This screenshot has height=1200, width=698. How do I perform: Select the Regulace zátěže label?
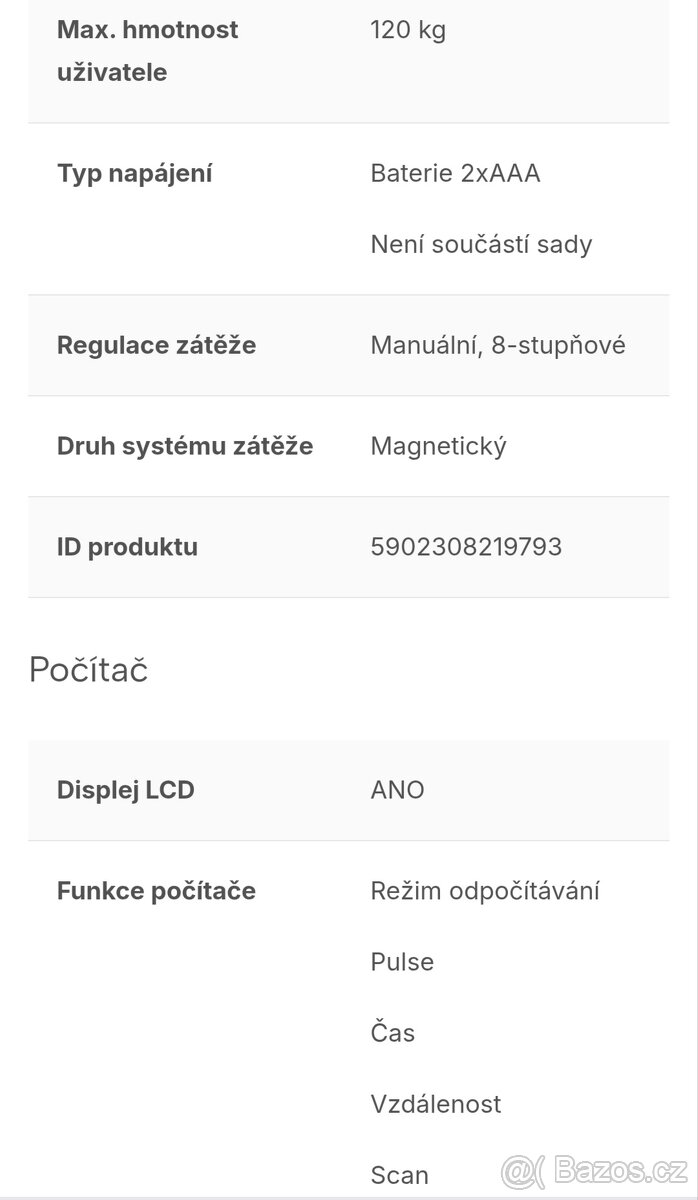(156, 345)
